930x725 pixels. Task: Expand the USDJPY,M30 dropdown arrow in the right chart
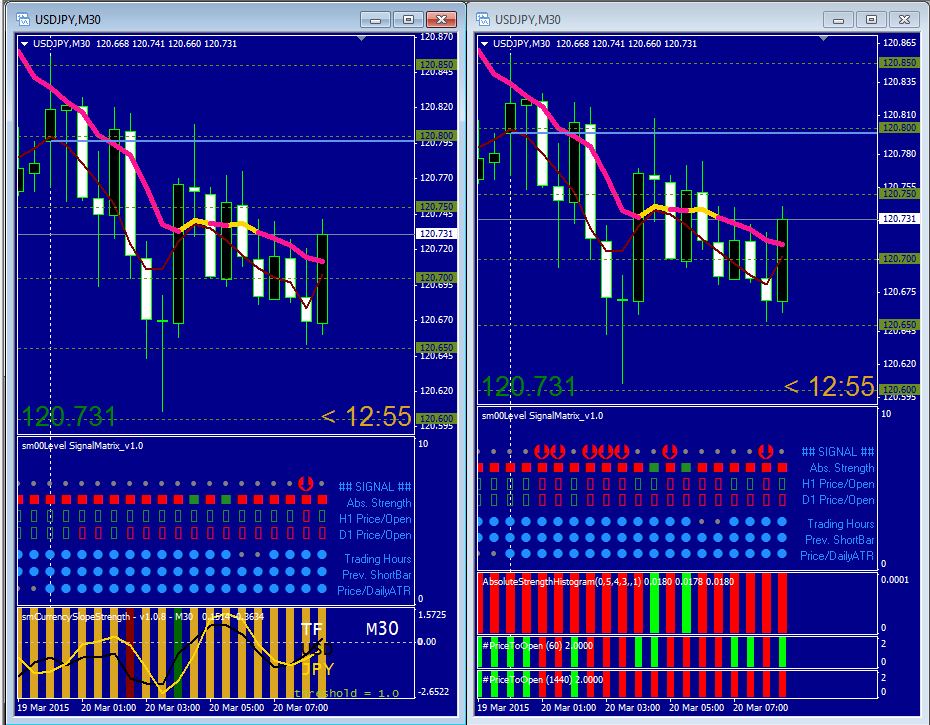pos(485,44)
